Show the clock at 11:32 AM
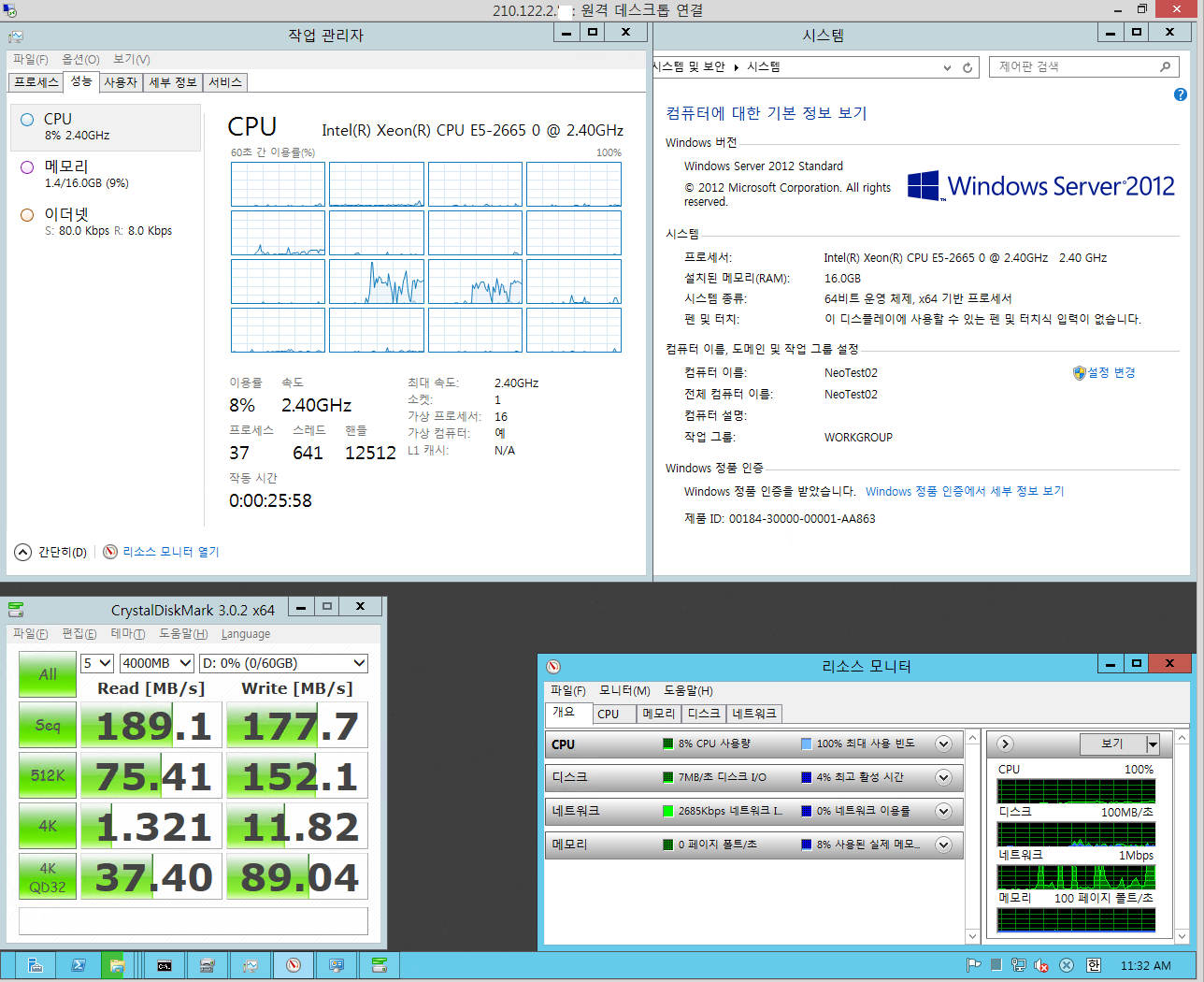Image resolution: width=1204 pixels, height=982 pixels. 1145,965
